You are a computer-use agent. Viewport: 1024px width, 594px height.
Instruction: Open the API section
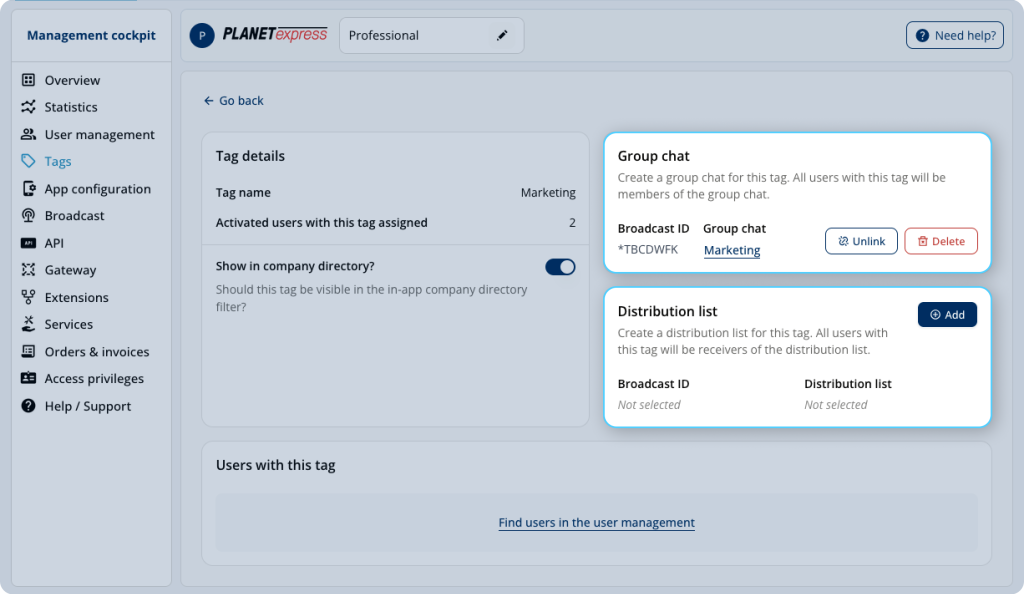click(54, 243)
